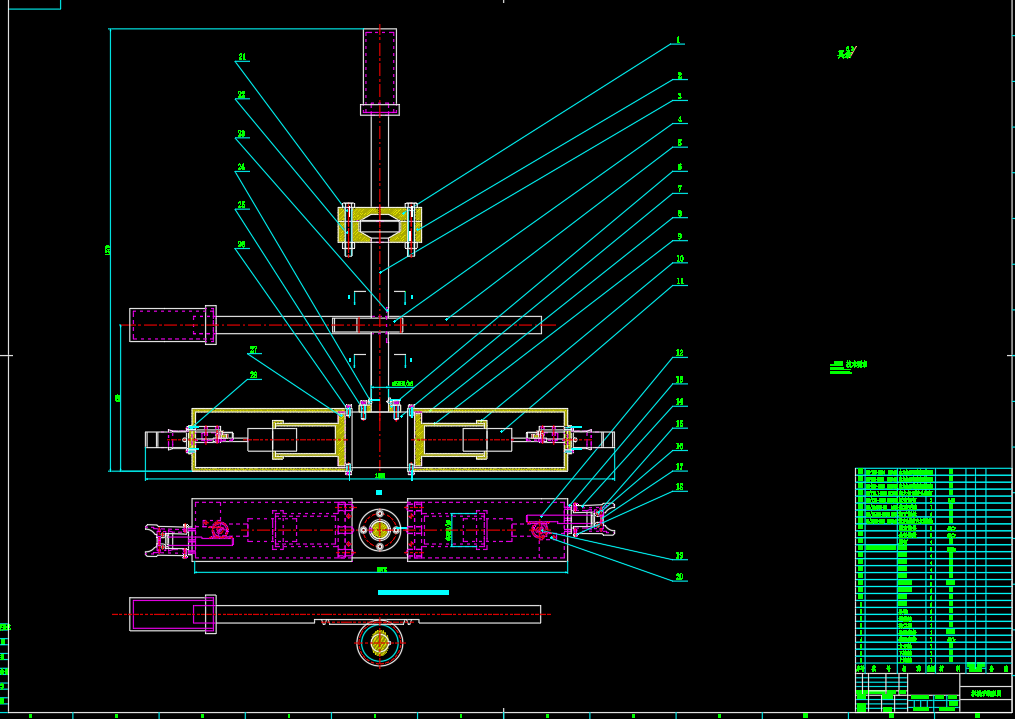Image resolution: width=1015 pixels, height=719 pixels.
Task: Click part callout number 6
Action: pyautogui.click(x=680, y=167)
